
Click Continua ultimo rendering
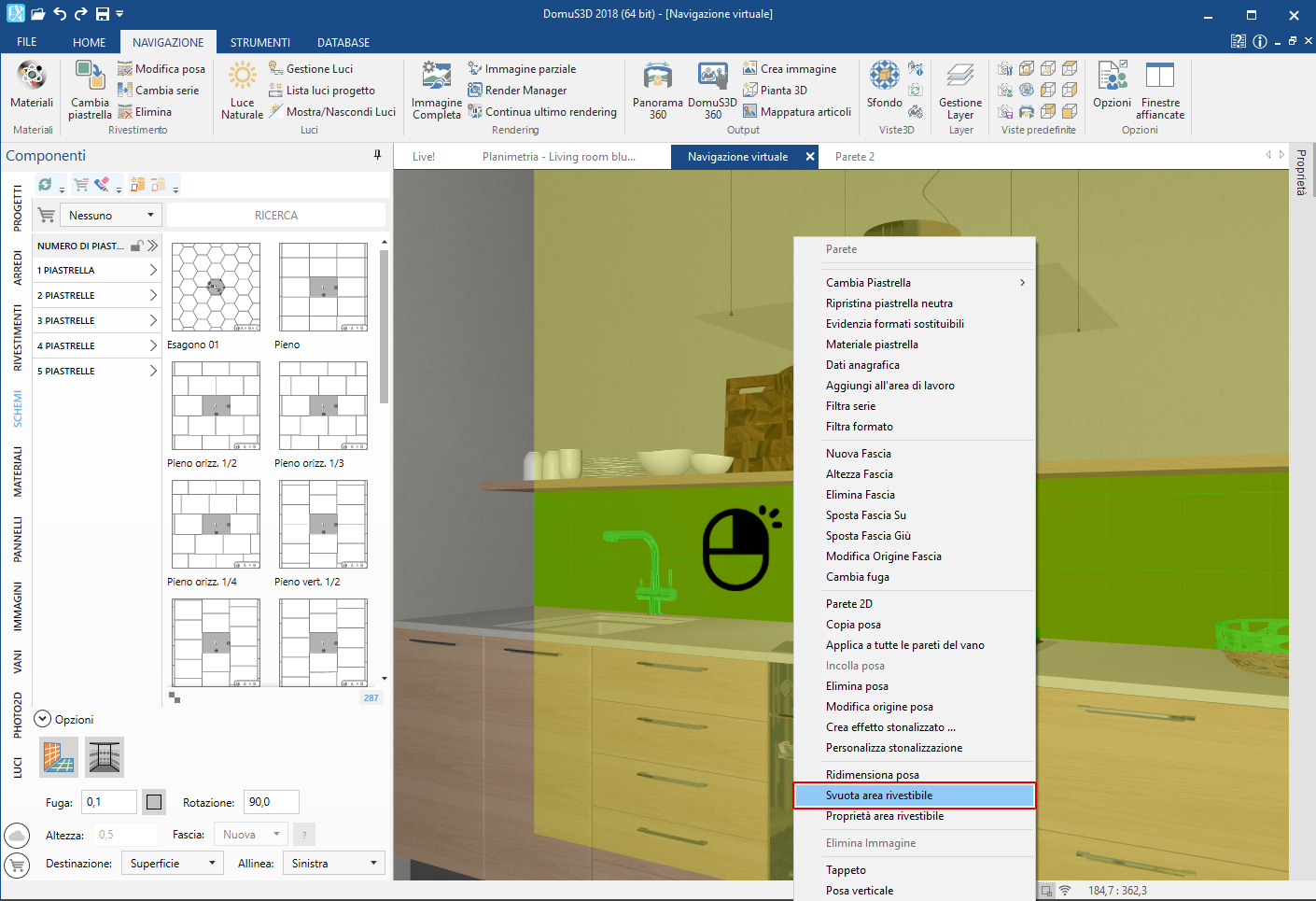542,112
